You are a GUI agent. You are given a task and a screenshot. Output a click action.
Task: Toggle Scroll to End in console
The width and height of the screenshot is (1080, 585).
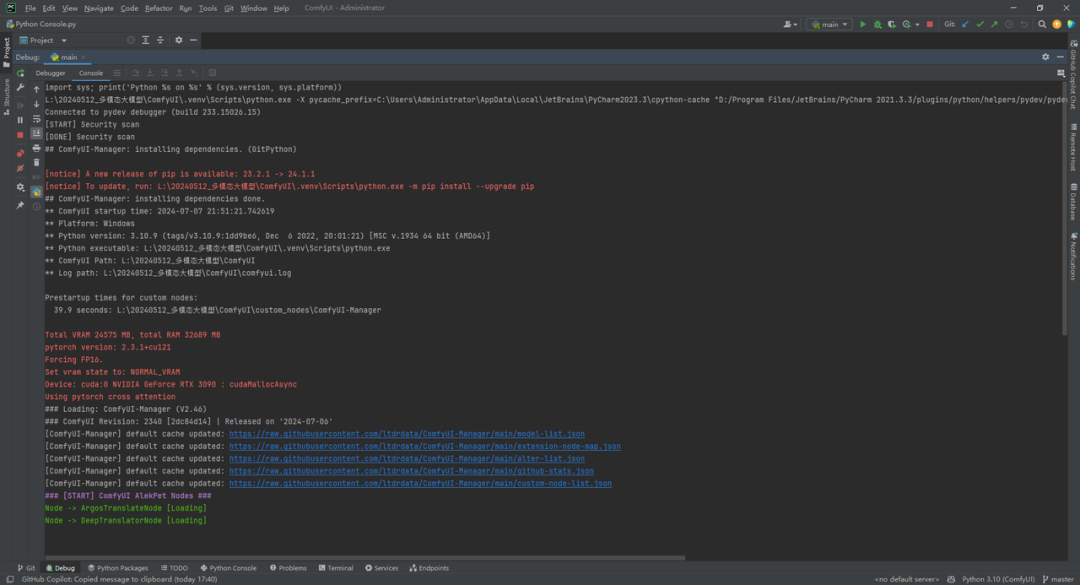coord(37,134)
